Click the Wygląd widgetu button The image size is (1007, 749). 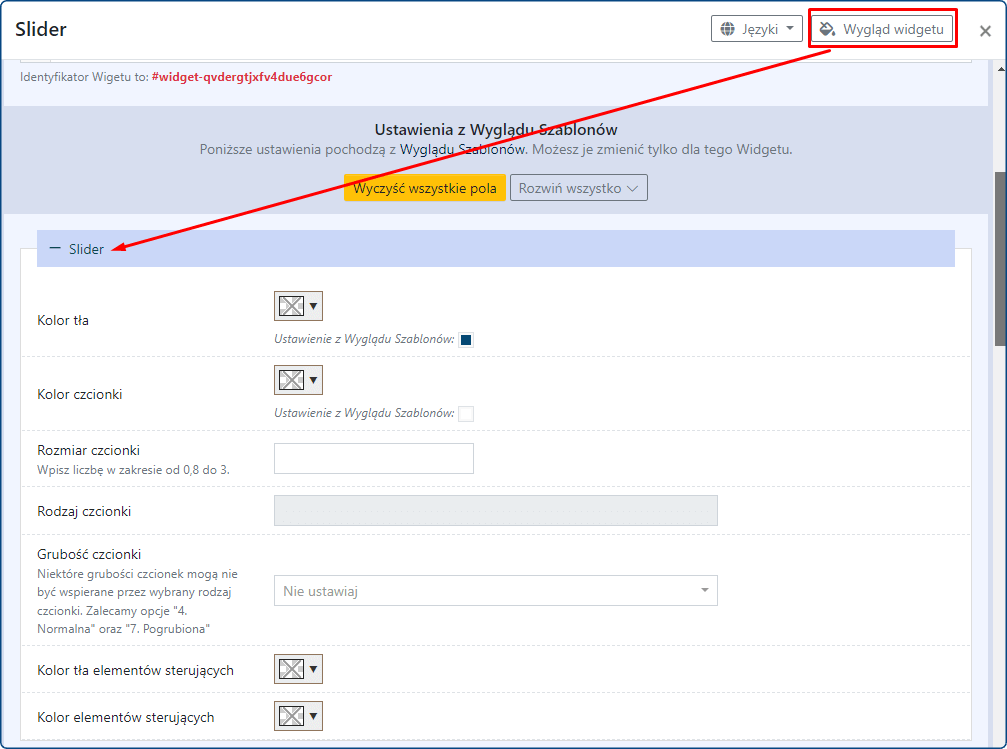881,29
